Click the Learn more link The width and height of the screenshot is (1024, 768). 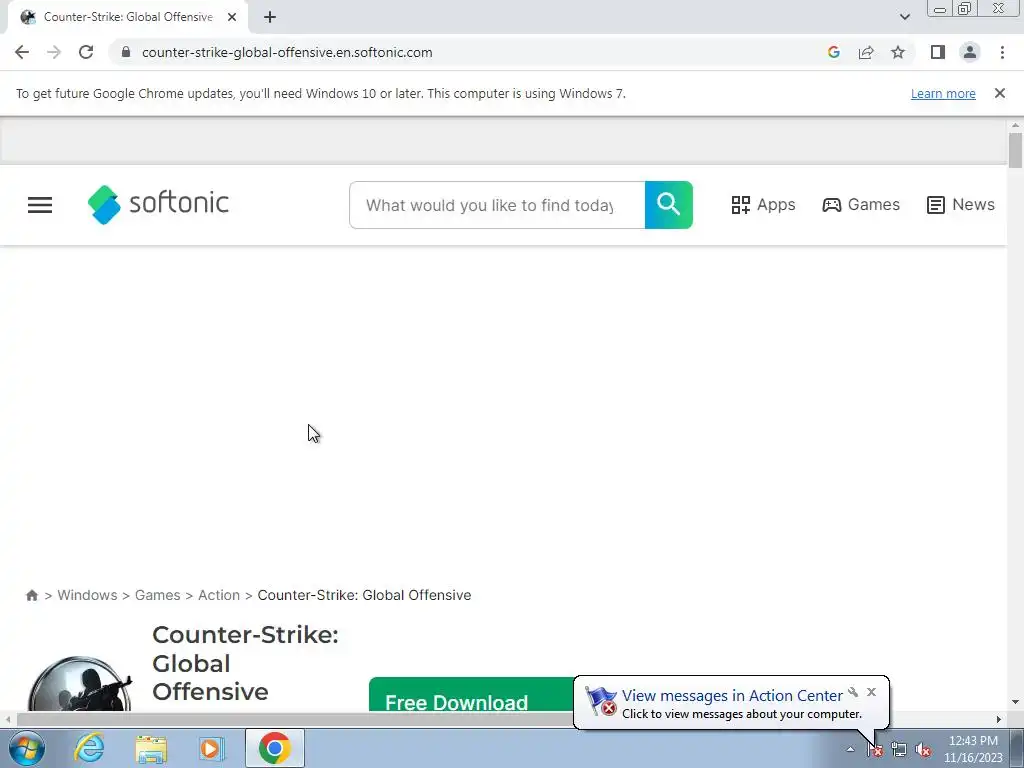[x=943, y=93]
